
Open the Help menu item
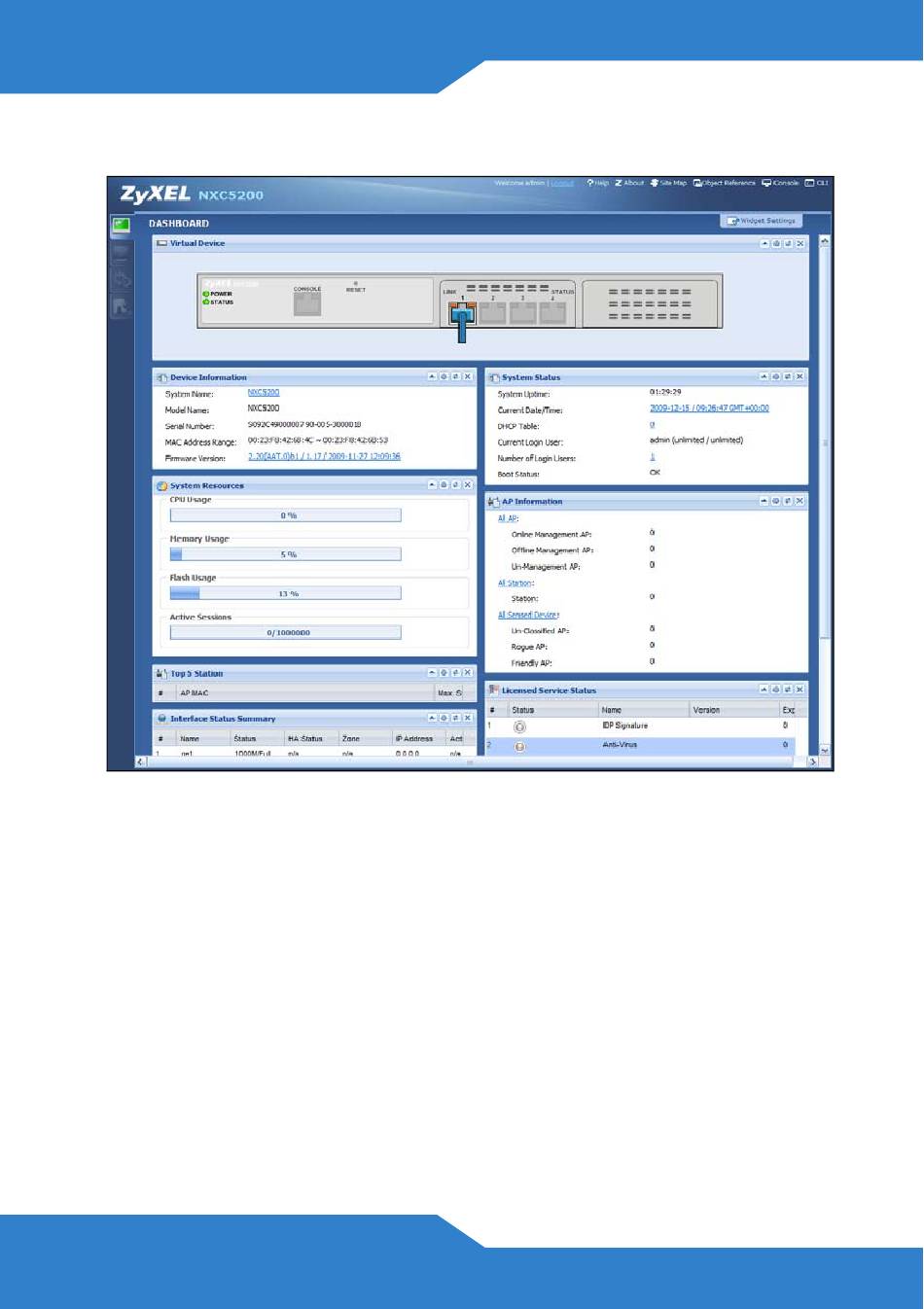coord(597,183)
